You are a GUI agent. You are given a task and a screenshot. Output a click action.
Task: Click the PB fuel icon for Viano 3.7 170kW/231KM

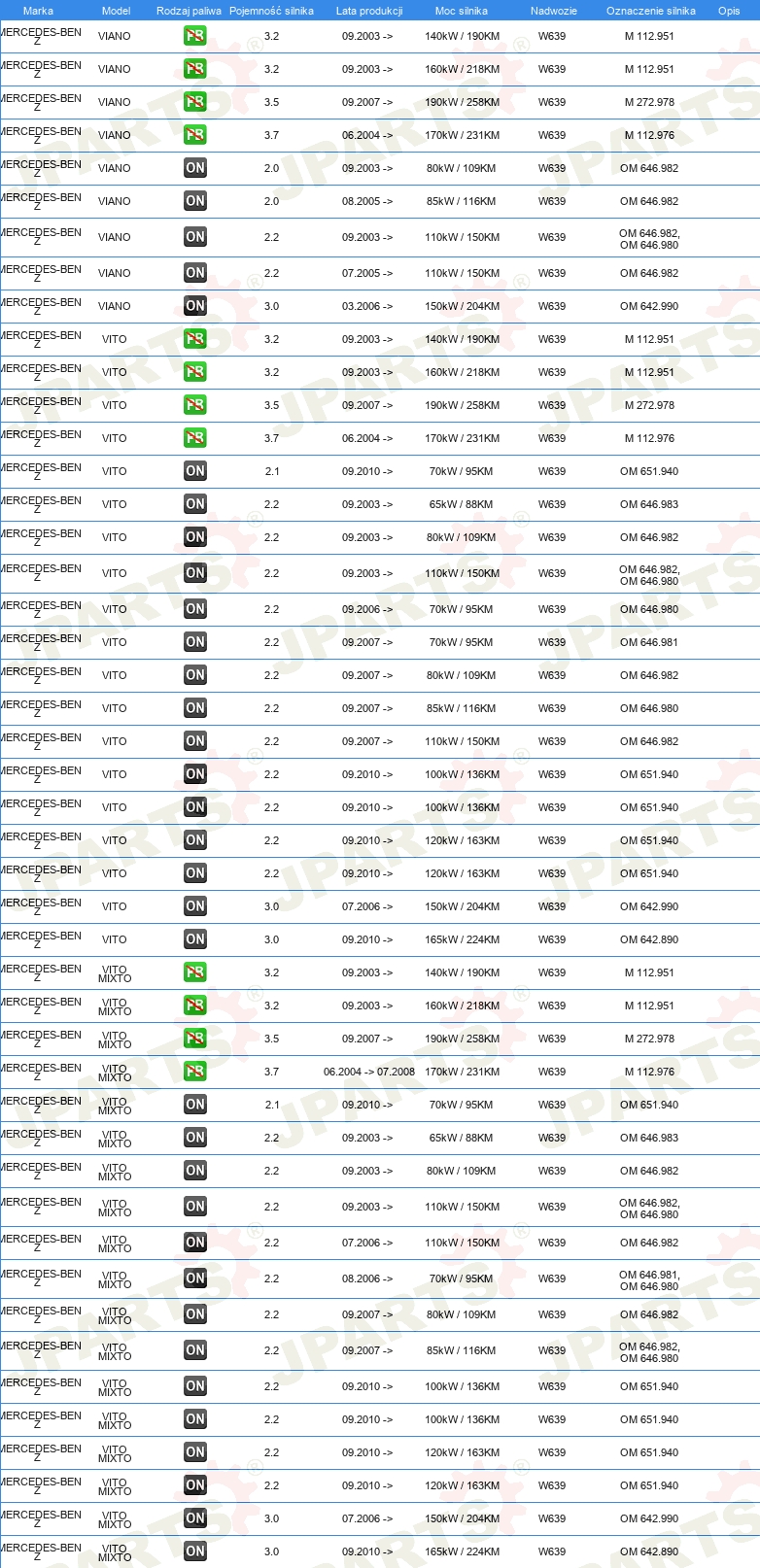tap(195, 135)
